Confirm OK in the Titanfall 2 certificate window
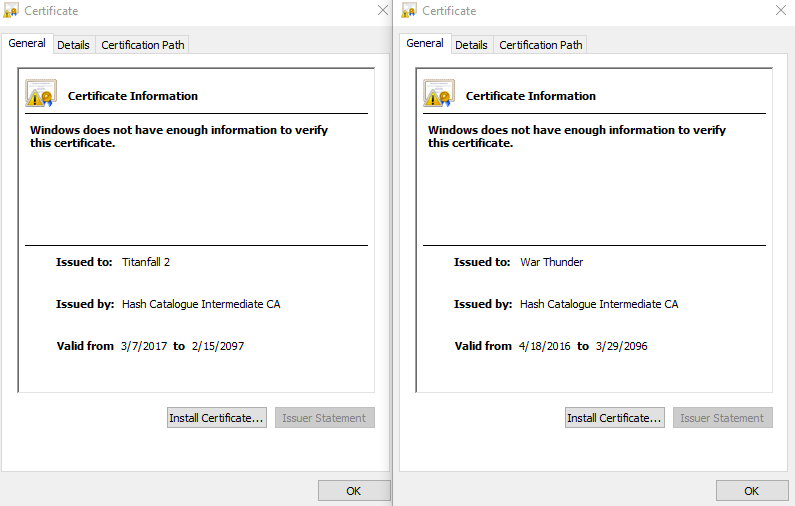 pyautogui.click(x=354, y=491)
